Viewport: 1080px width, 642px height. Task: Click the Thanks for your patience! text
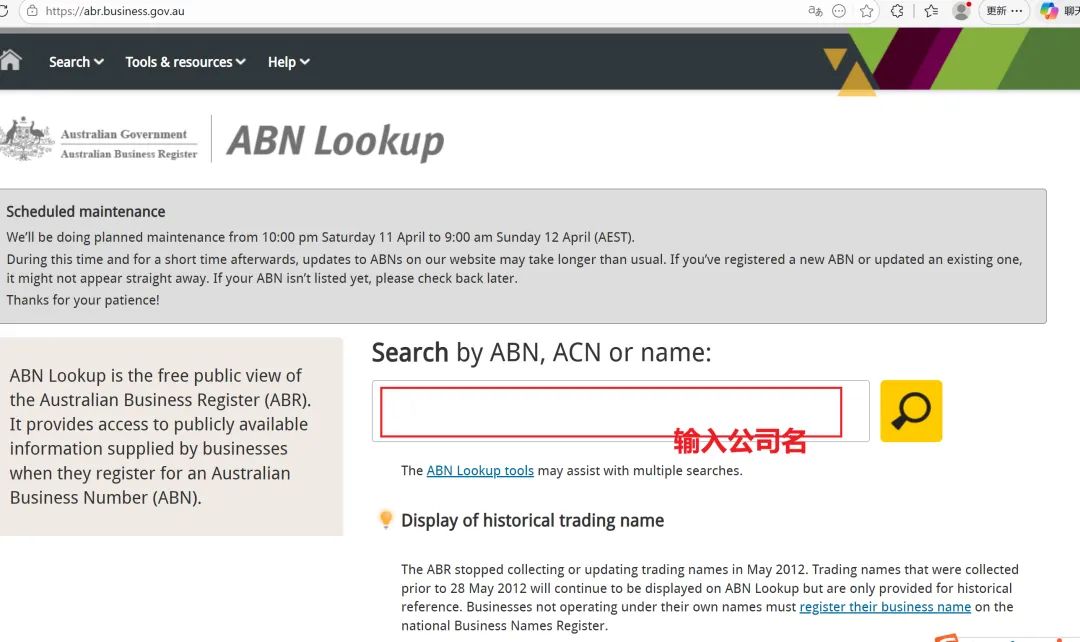[x=83, y=300]
